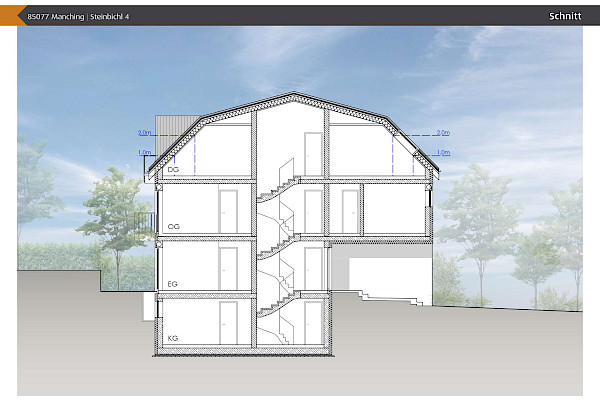
Task: Click the address text 85077 Manching
Action: [55, 16]
